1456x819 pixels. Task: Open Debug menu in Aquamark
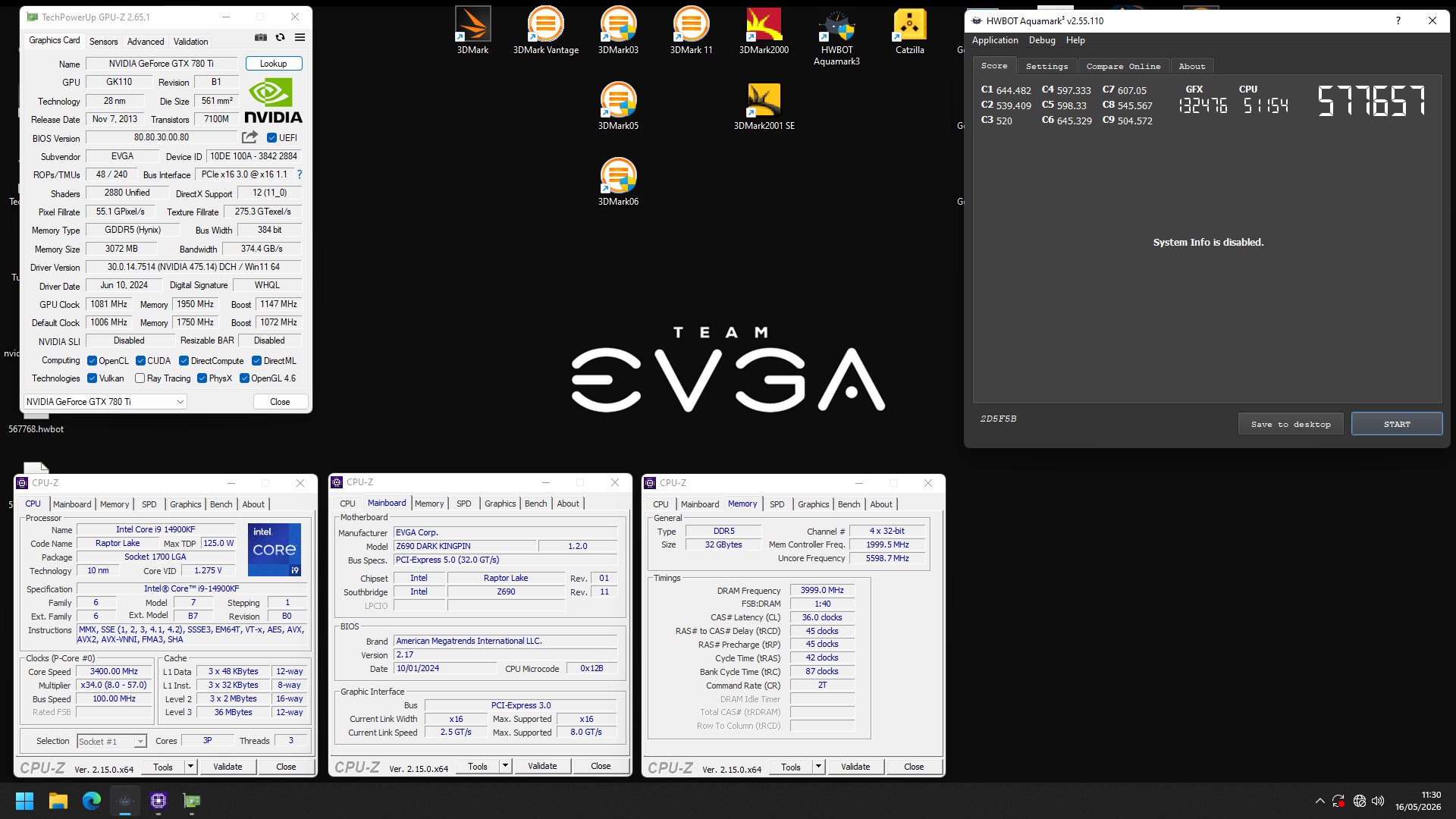pyautogui.click(x=1041, y=40)
